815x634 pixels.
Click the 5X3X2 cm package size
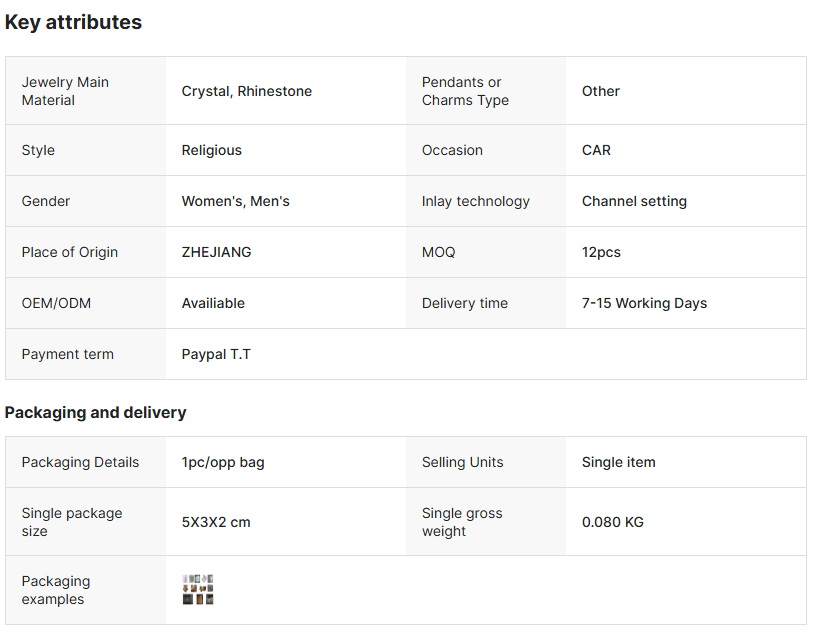click(x=216, y=522)
